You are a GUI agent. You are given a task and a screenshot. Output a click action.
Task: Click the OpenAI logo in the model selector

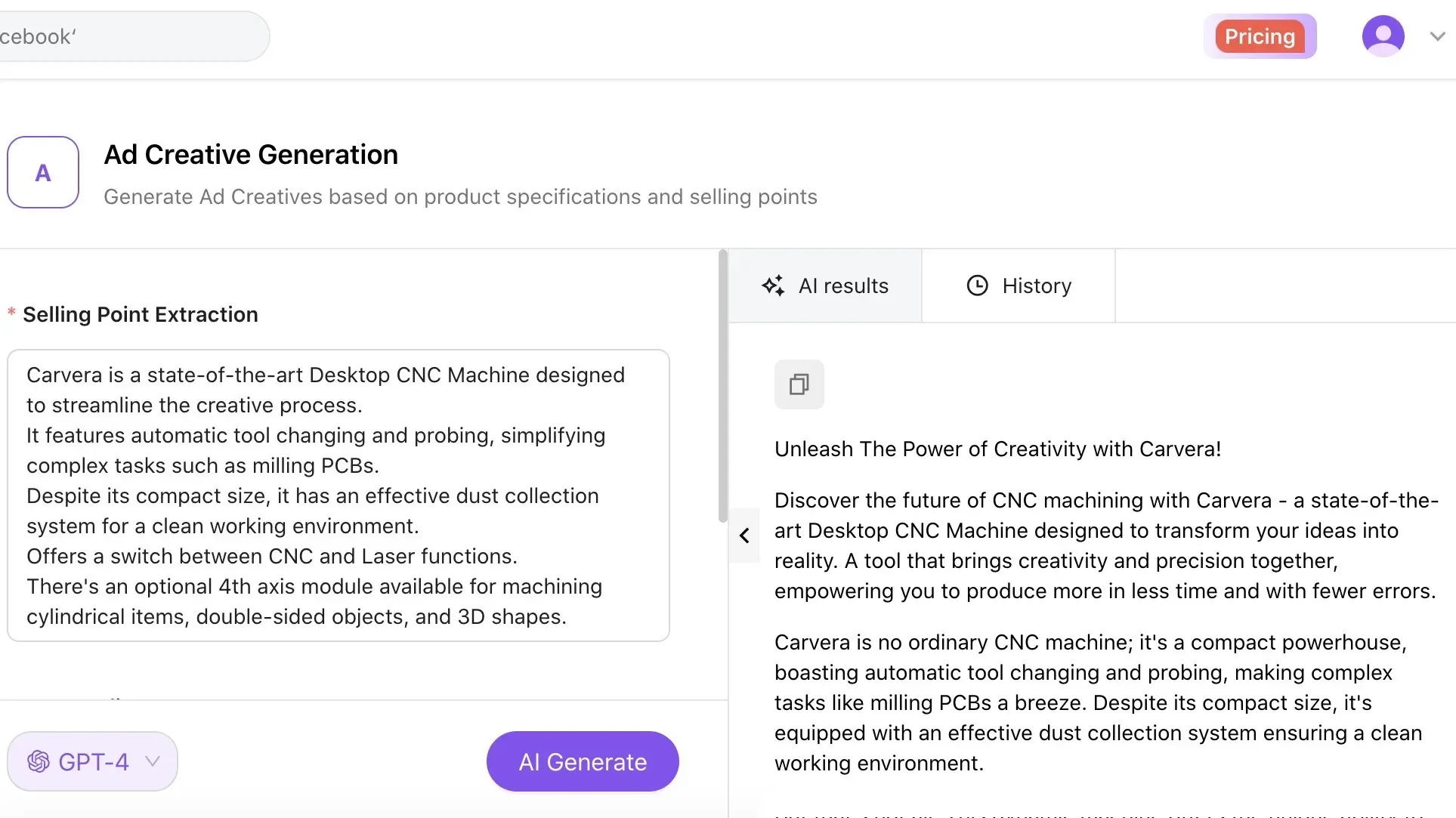coord(38,761)
